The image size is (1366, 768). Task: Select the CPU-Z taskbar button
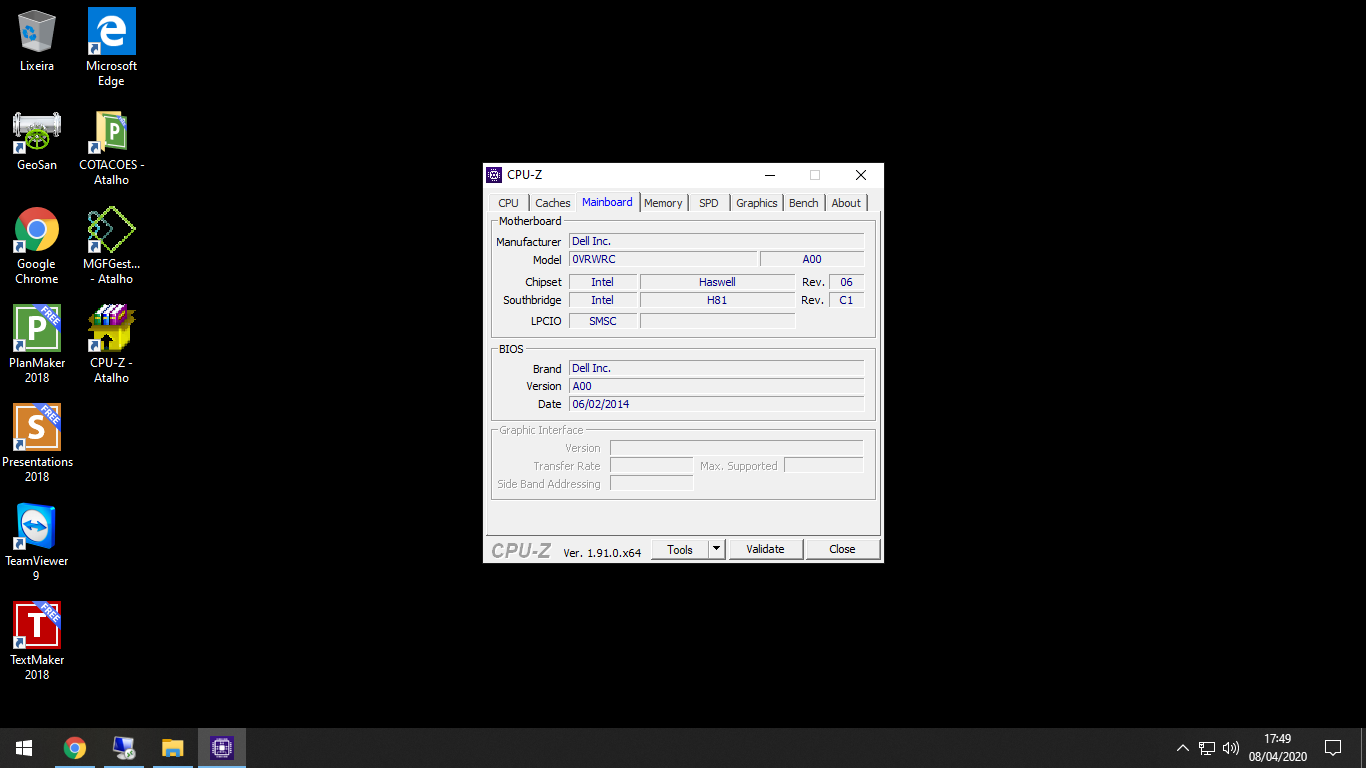pos(222,748)
